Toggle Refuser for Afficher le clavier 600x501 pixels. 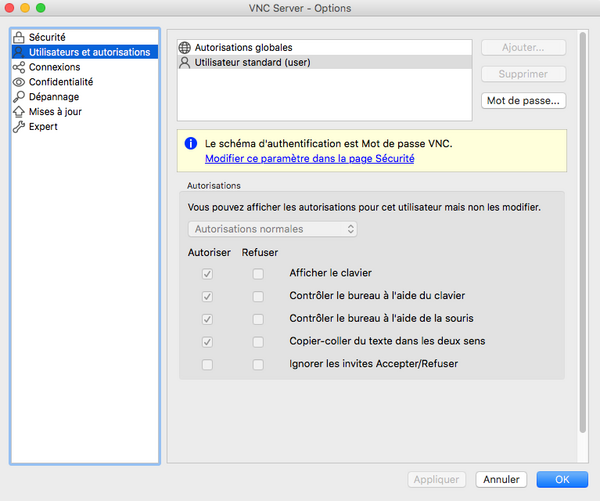(258, 274)
